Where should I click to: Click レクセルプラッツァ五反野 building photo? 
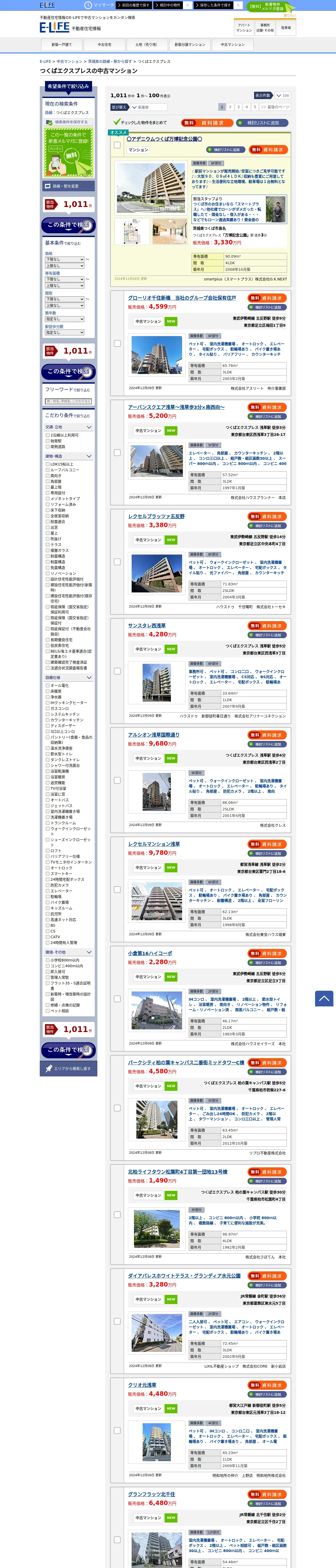tap(157, 573)
